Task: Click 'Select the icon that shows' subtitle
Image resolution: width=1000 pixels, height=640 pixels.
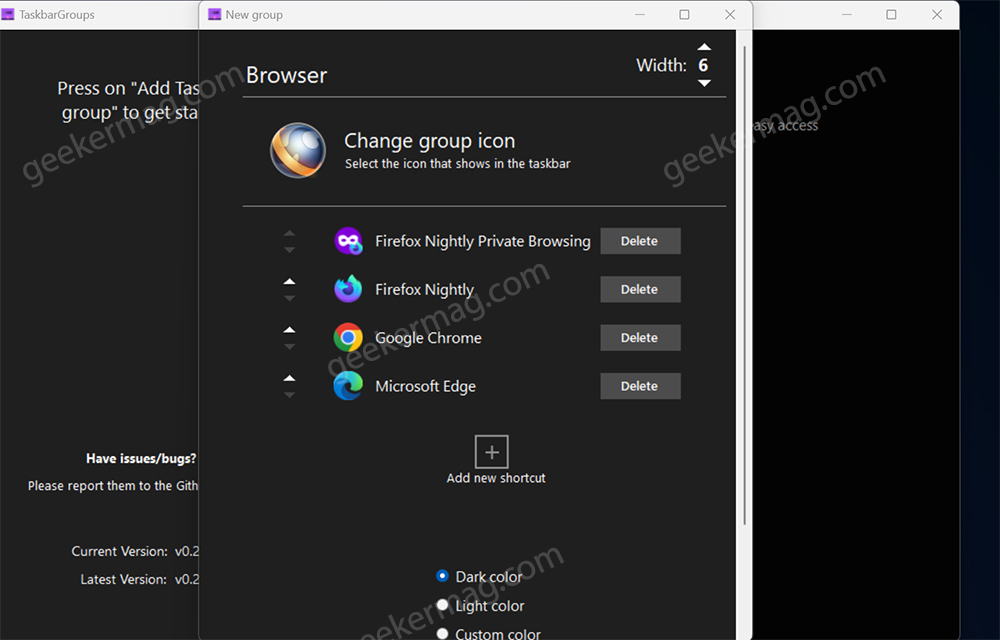Action: click(457, 164)
